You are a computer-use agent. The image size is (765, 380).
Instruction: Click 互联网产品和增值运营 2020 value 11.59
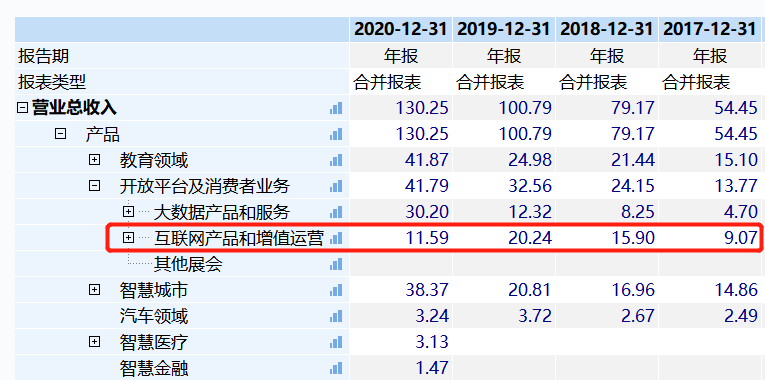pos(426,238)
